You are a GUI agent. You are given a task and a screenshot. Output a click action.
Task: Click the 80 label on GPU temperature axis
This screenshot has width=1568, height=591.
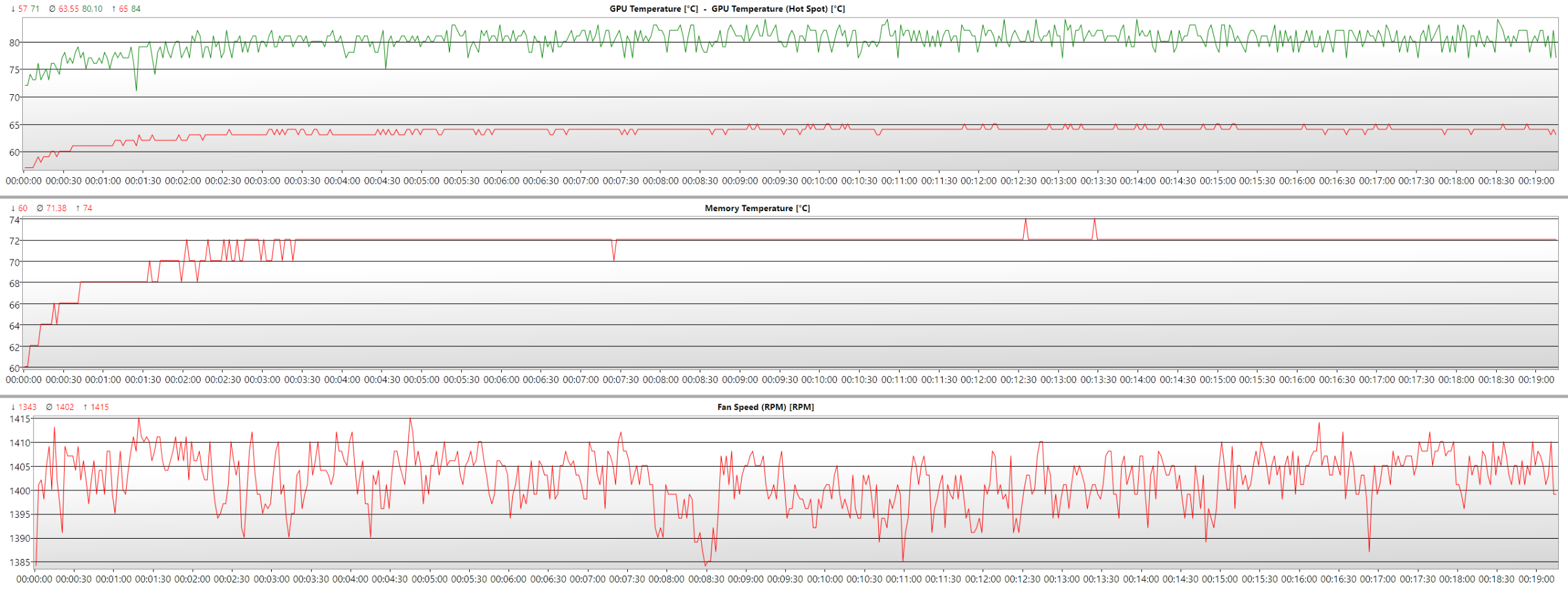[x=14, y=43]
